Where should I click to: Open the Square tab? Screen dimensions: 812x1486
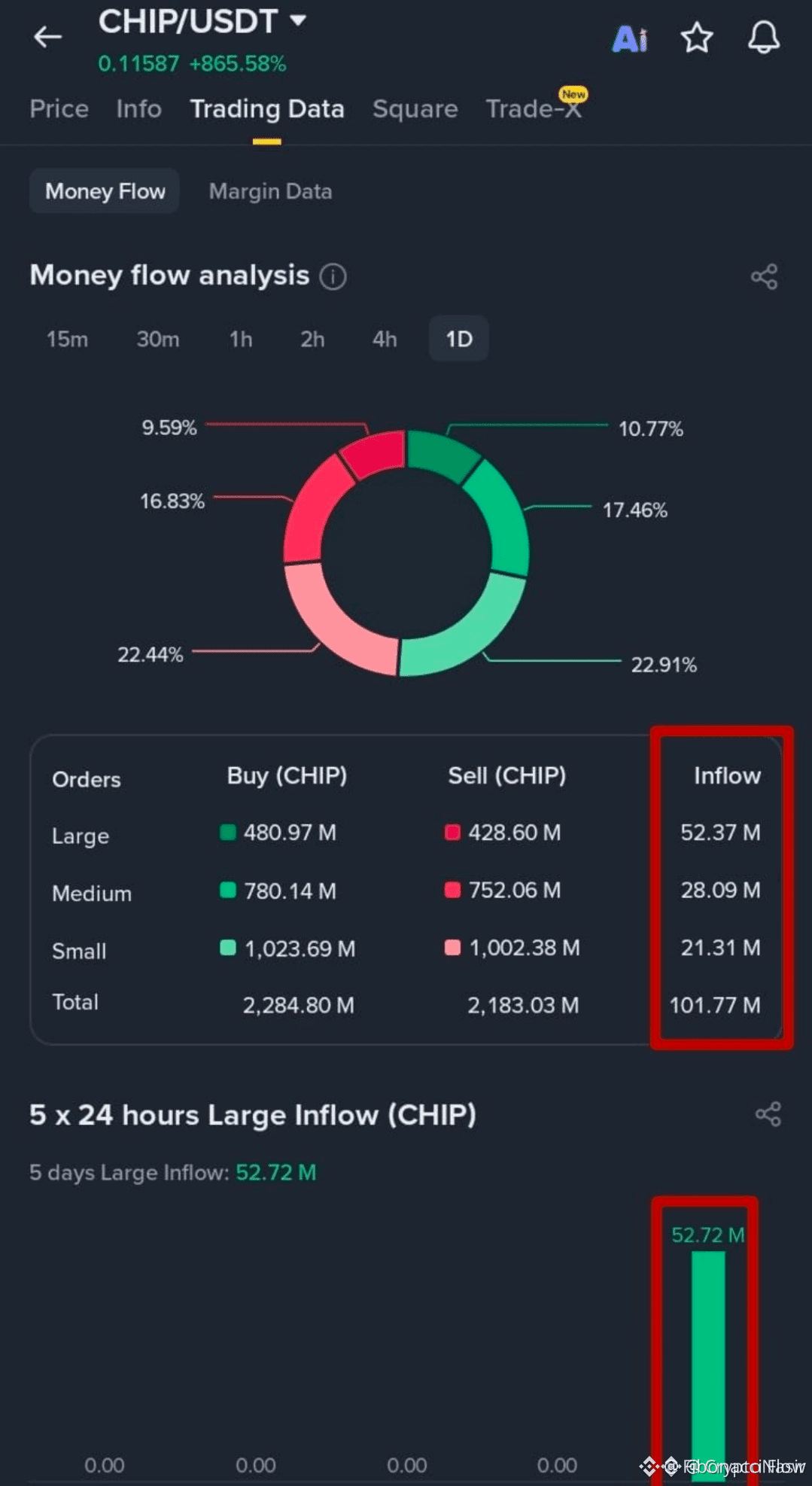coord(415,109)
